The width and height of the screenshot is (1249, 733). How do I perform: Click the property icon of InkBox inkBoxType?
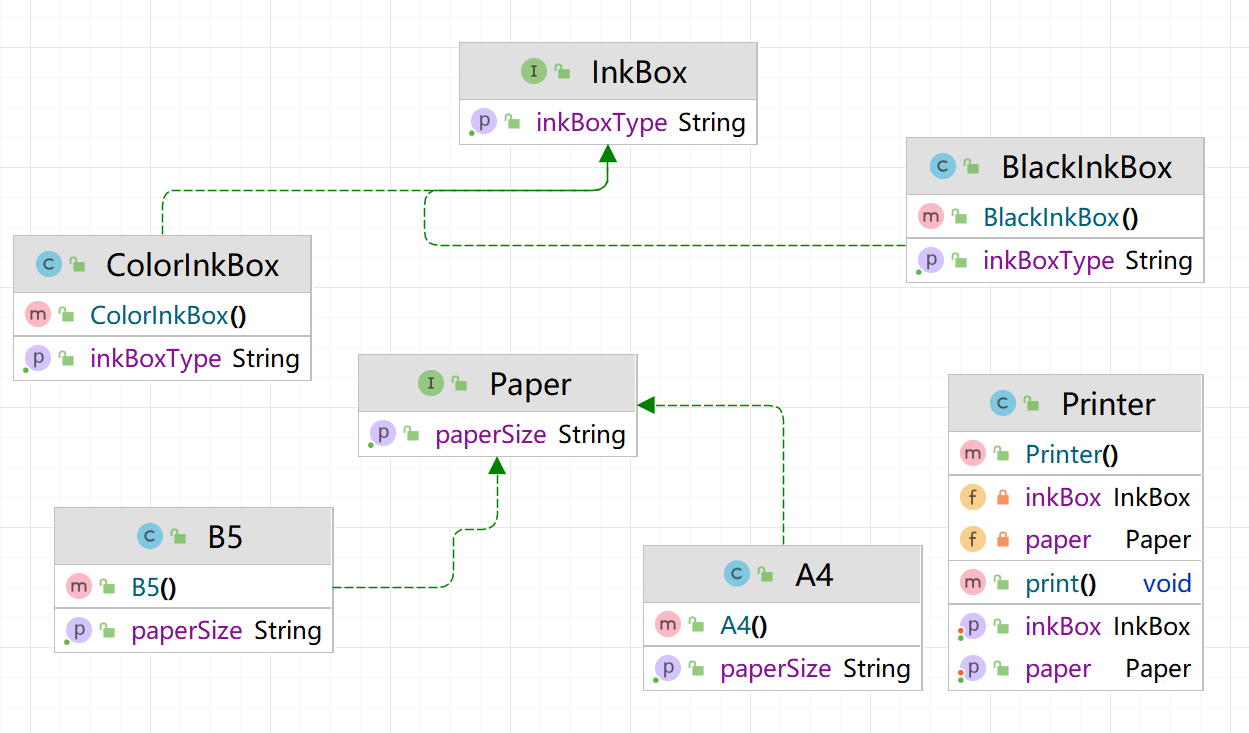483,122
